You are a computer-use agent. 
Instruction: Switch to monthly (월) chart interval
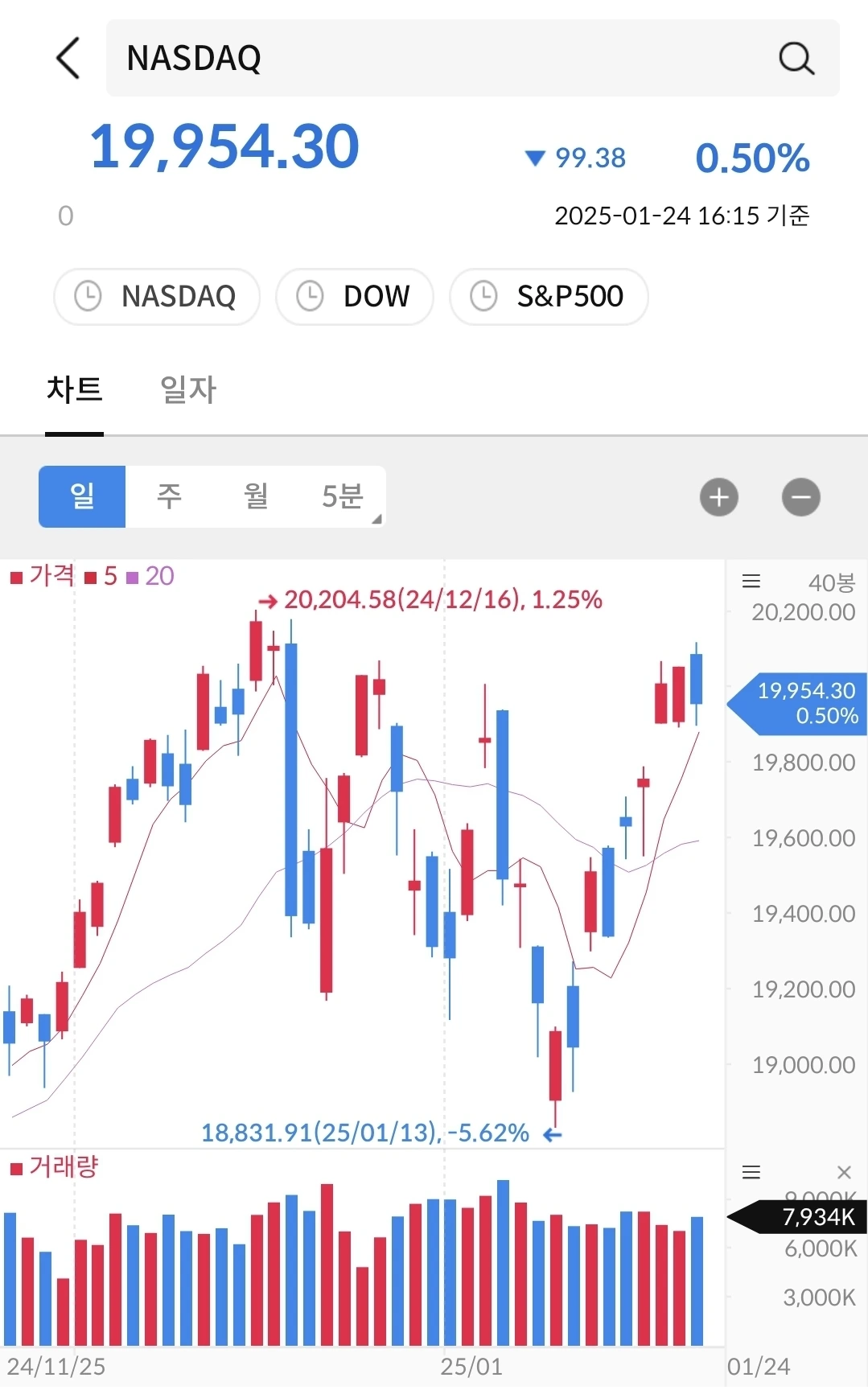coord(256,496)
